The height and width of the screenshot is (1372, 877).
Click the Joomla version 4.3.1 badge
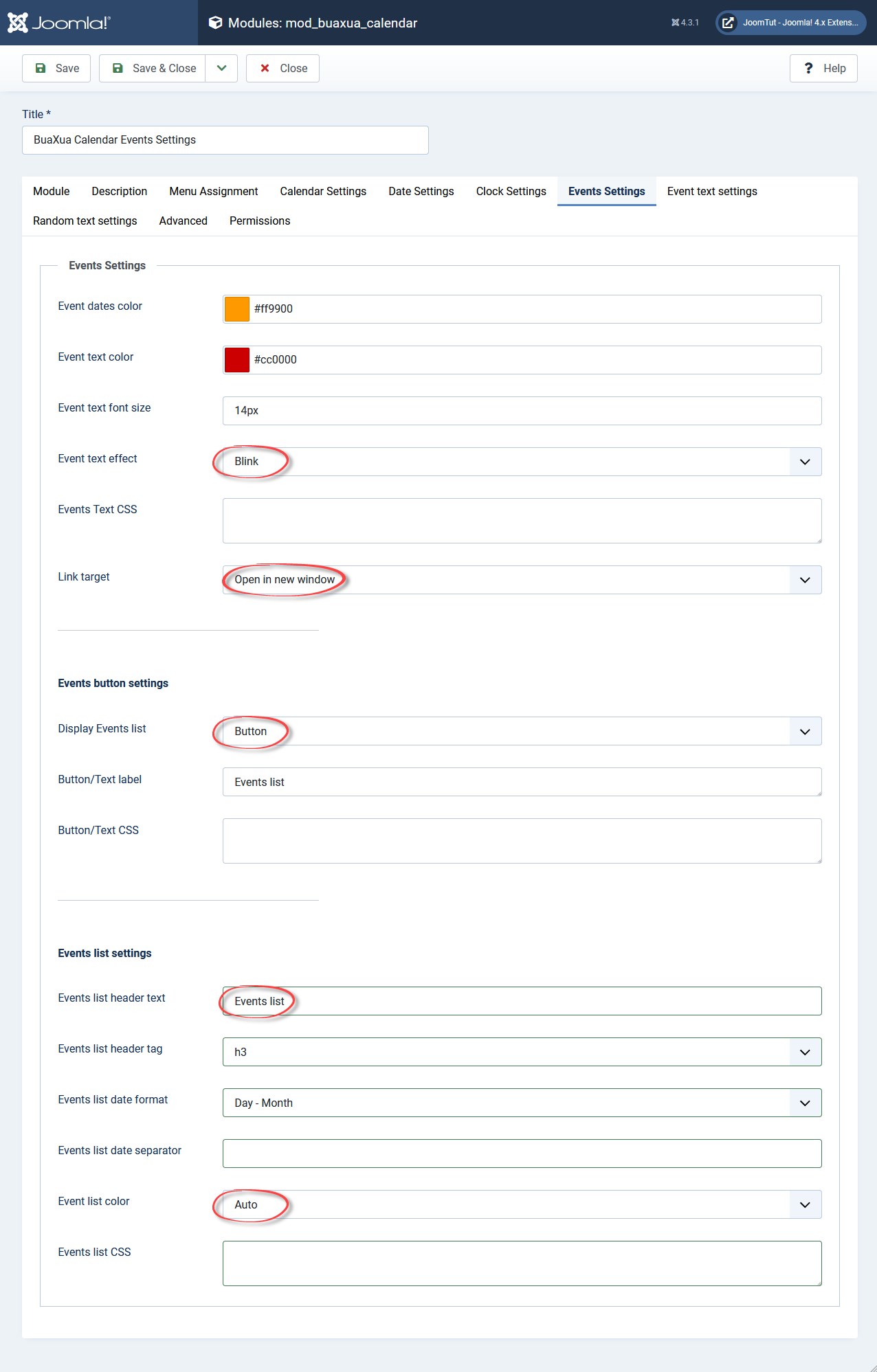point(685,23)
